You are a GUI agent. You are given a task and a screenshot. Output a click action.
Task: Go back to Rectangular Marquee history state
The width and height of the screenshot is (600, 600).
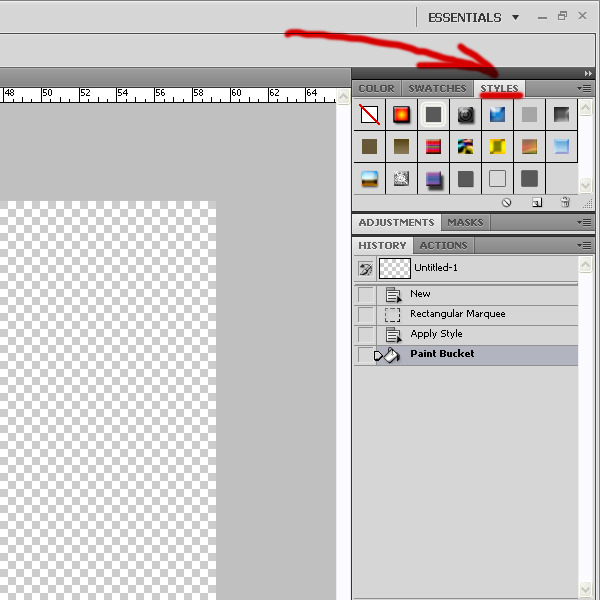[466, 315]
